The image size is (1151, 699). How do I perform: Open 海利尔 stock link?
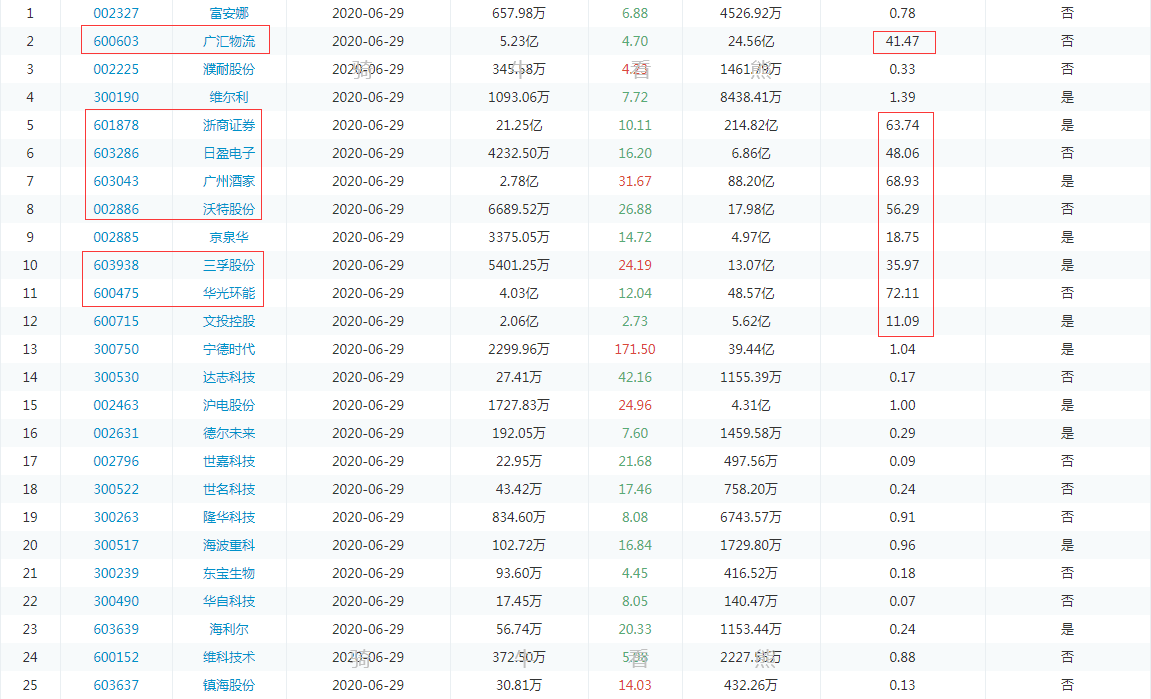(x=229, y=629)
